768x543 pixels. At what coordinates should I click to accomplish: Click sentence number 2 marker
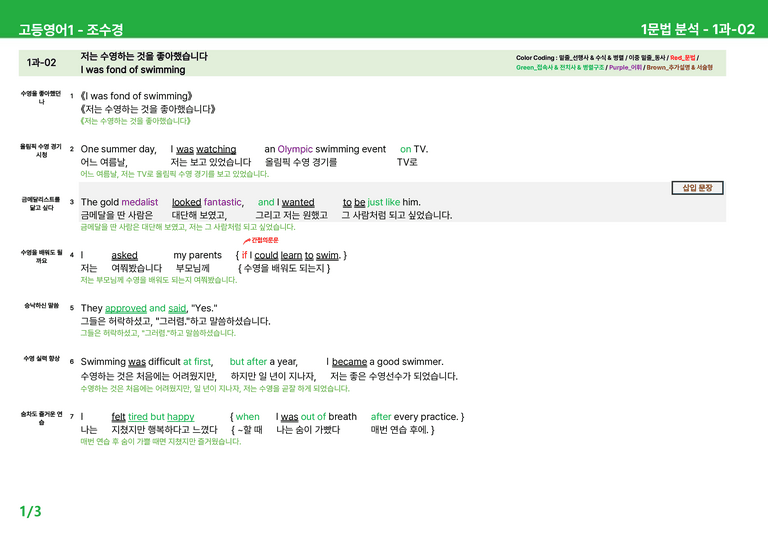[72, 149]
